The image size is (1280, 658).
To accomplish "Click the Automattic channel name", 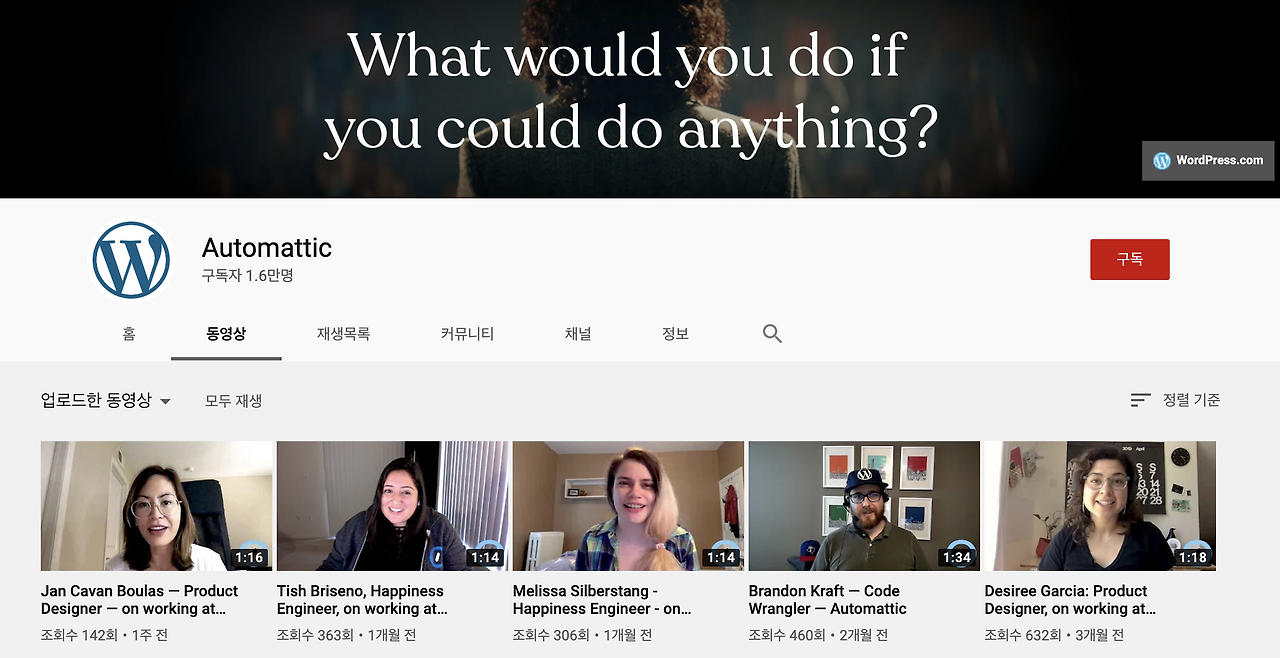I will coord(267,248).
